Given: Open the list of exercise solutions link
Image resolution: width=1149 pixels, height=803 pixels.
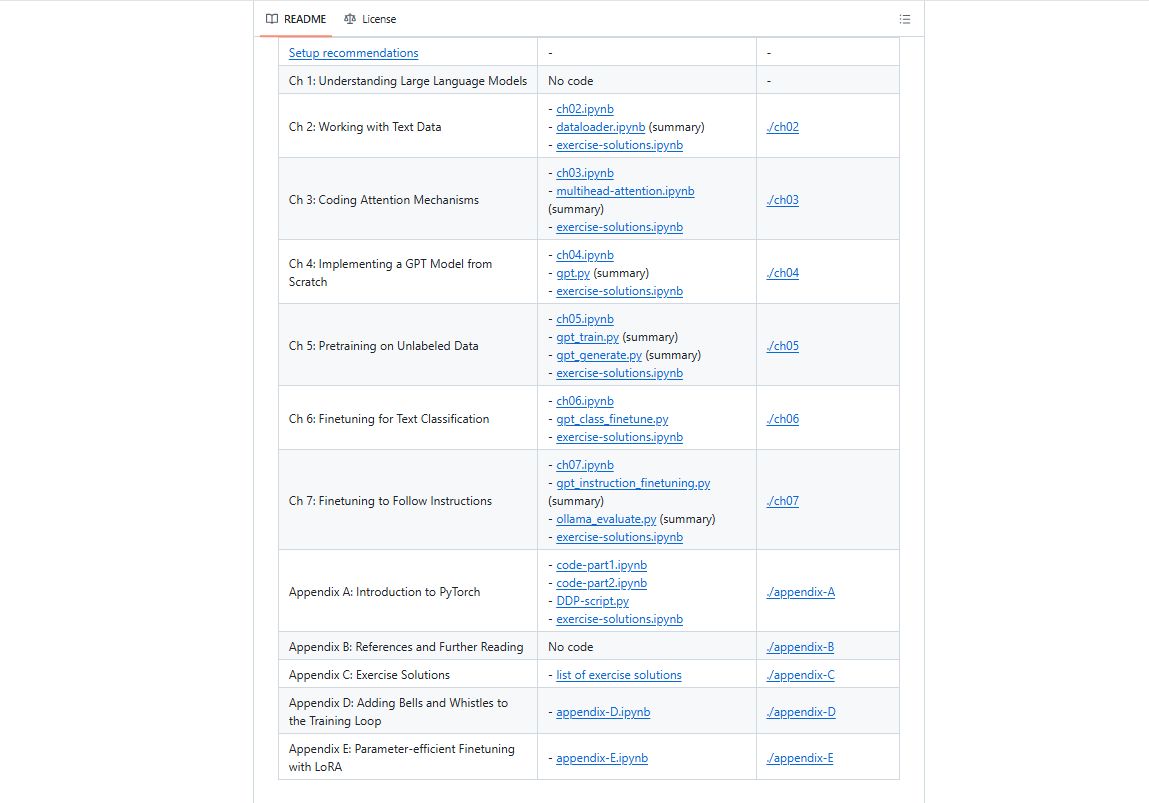Looking at the screenshot, I should click(x=618, y=675).
